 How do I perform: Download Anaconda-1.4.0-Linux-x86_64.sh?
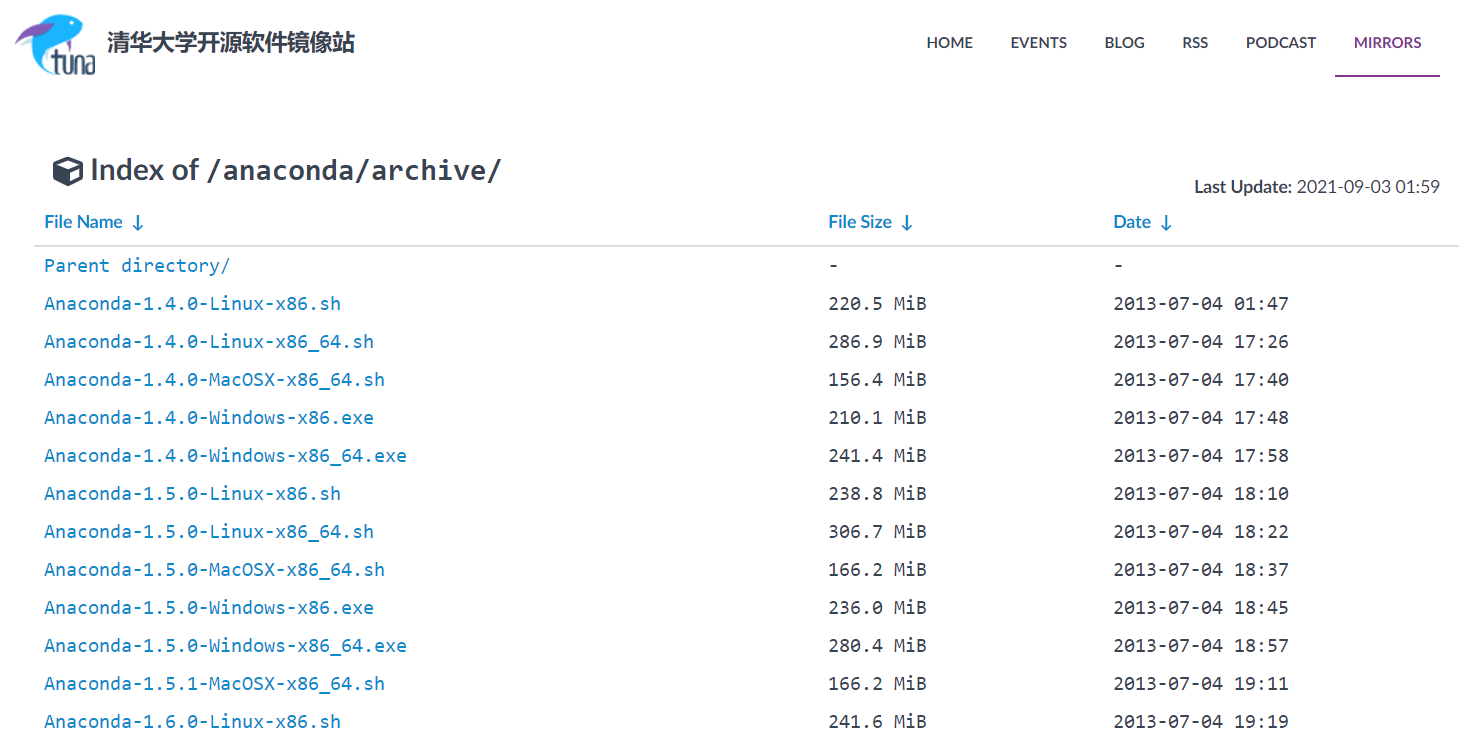click(209, 341)
